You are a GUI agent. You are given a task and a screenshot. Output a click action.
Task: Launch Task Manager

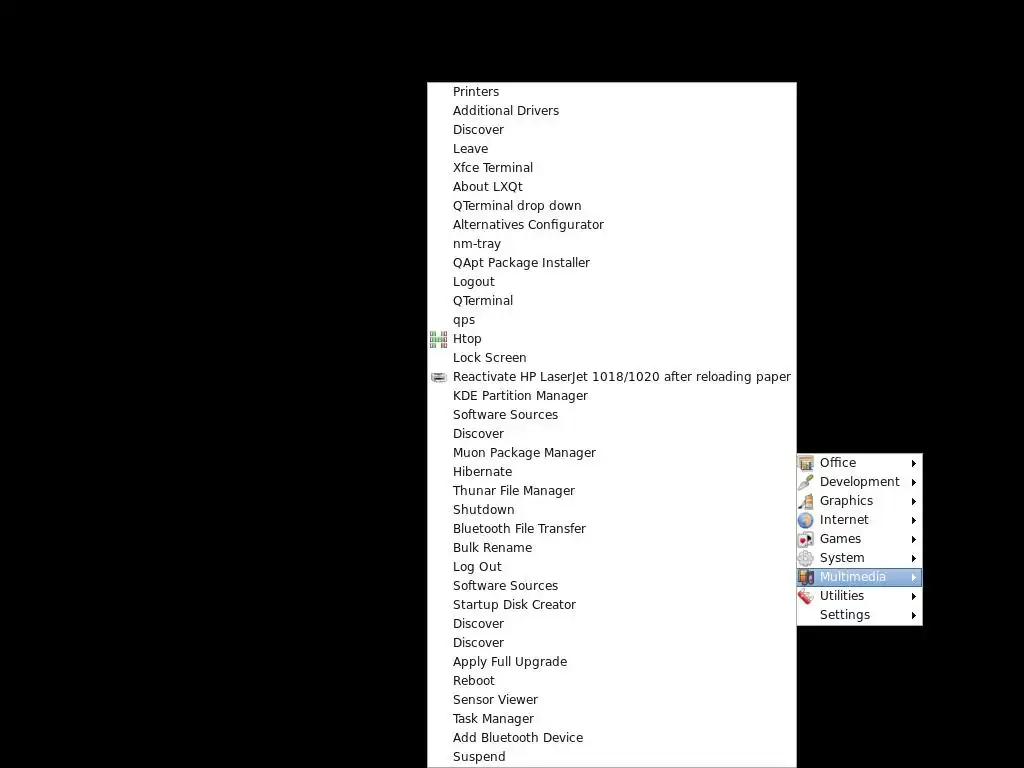[612, 718]
